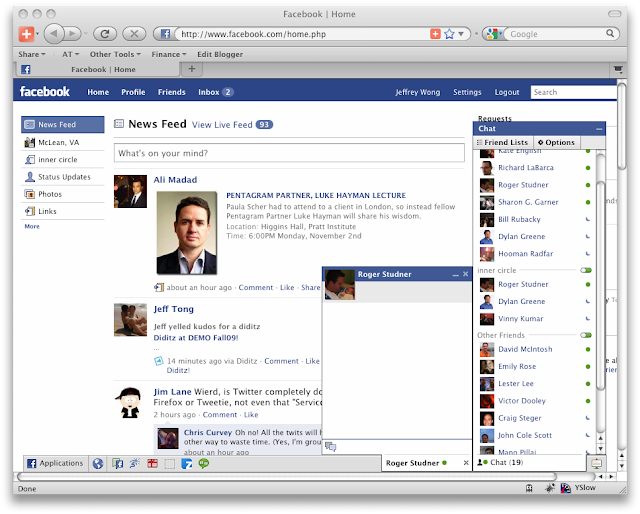
Task: Close the Roger Studner chat window
Action: 465,274
